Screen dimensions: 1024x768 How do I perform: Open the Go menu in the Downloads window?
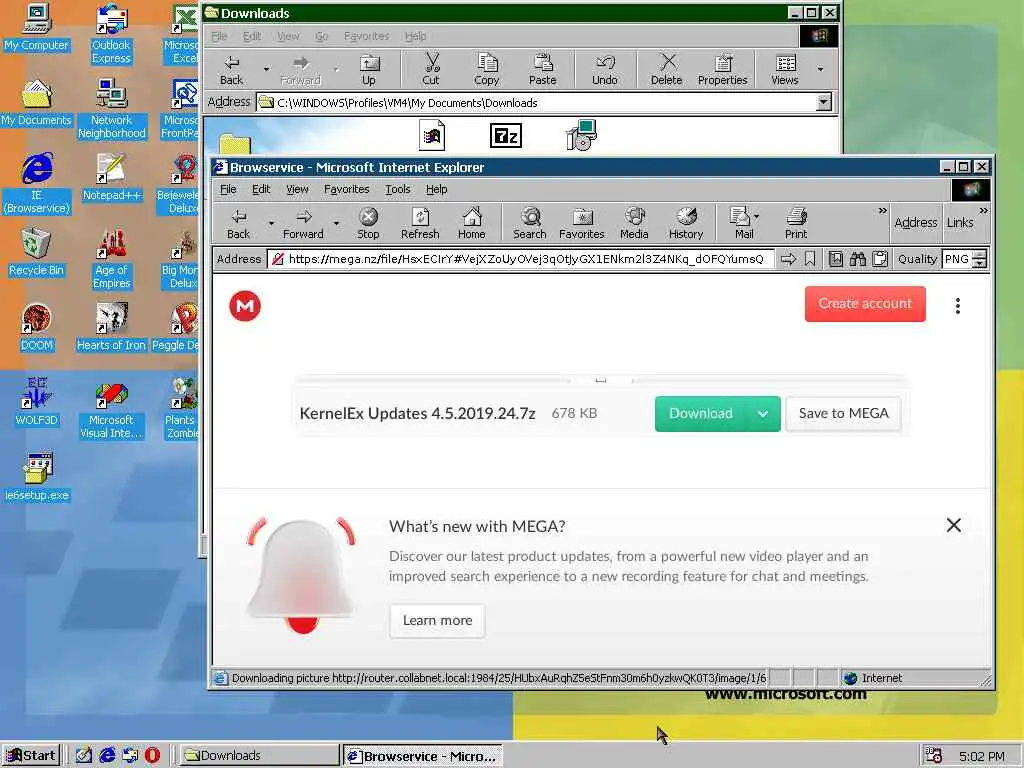pyautogui.click(x=321, y=37)
